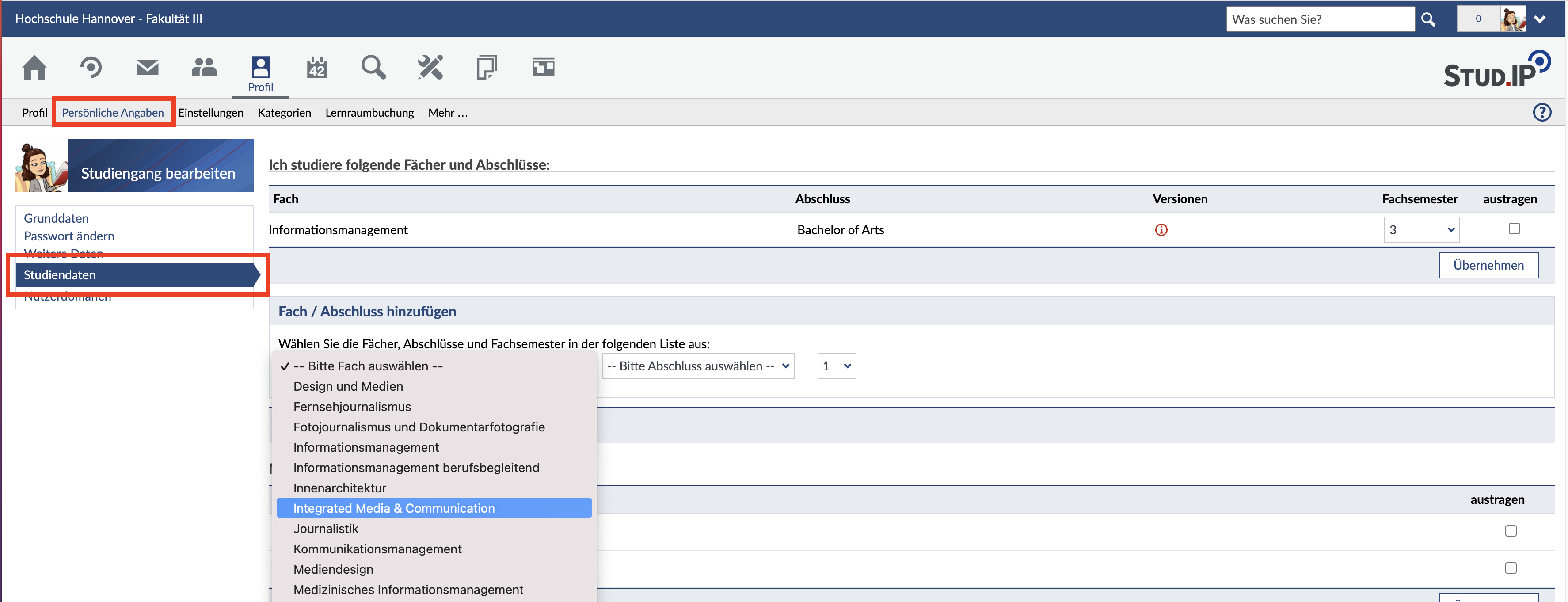Open the Community people icon
Image resolution: width=1568 pixels, height=602 pixels.
[x=204, y=68]
